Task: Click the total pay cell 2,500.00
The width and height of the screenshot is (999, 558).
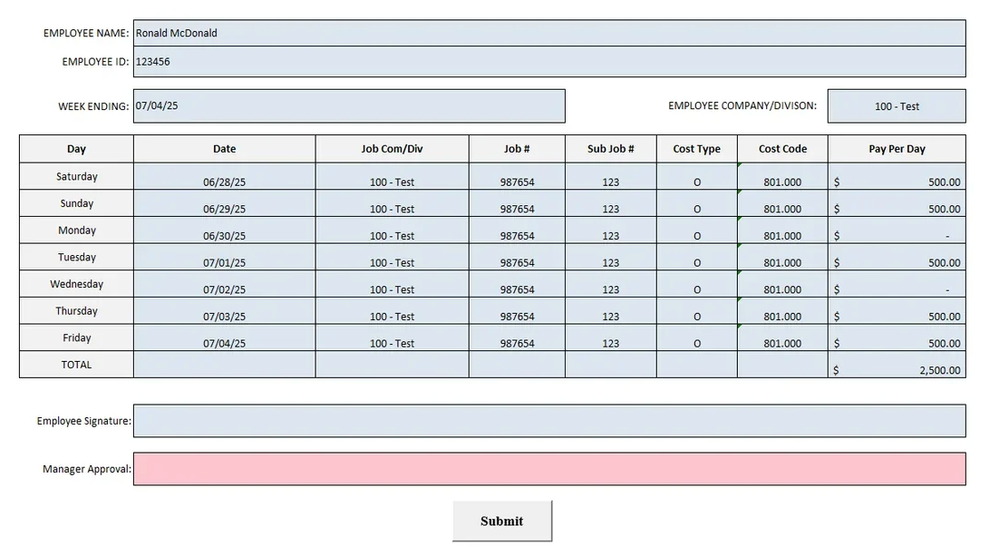Action: coord(896,364)
